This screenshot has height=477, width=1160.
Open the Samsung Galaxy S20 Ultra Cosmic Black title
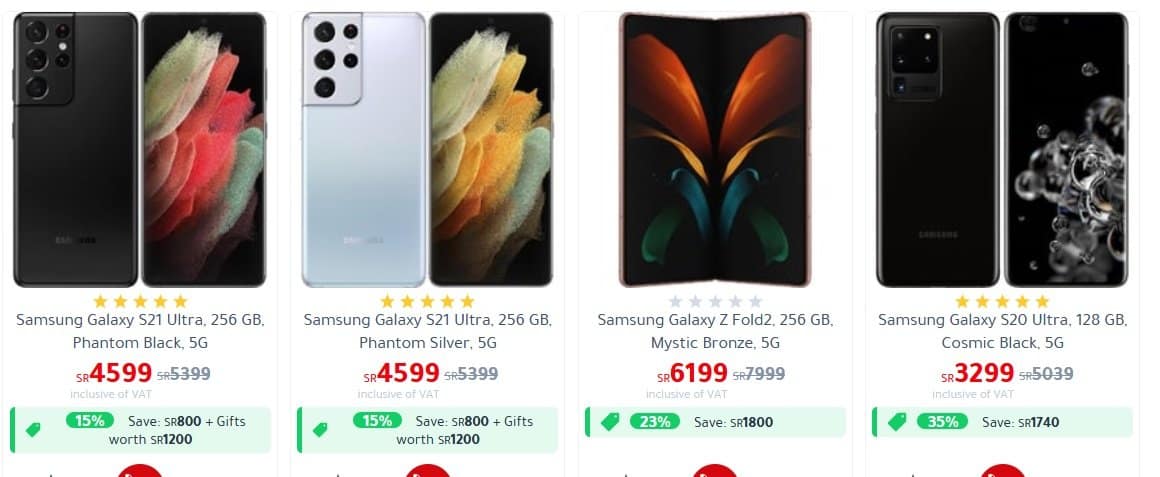pyautogui.click(x=1002, y=331)
